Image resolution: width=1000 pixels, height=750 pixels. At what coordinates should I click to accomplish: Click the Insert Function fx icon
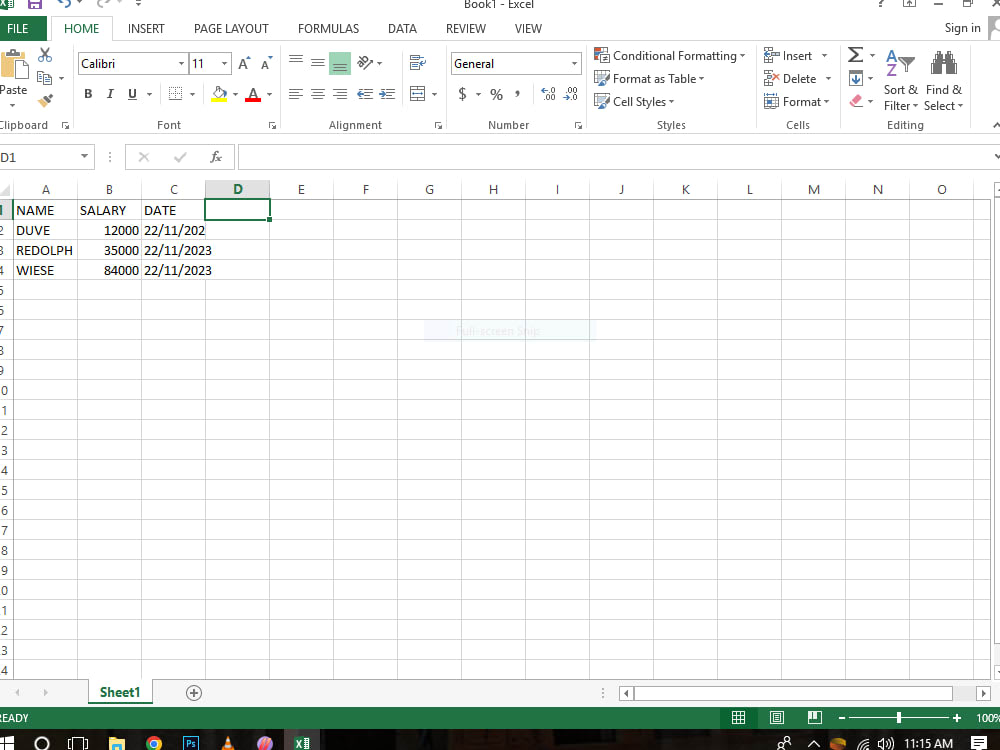216,157
